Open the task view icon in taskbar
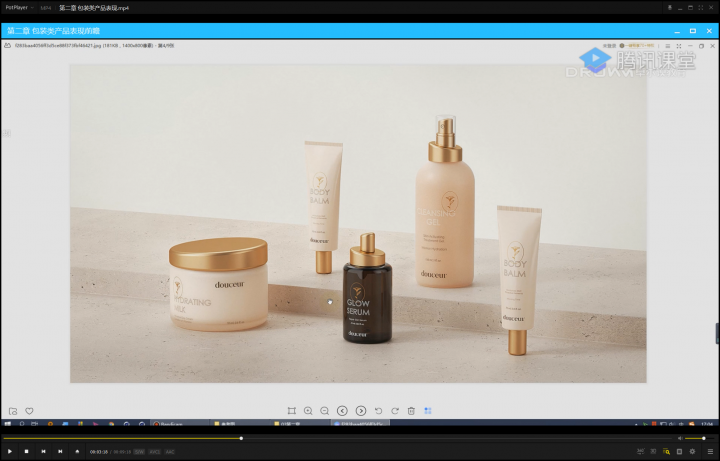Image resolution: width=720 pixels, height=461 pixels. (x=34, y=424)
